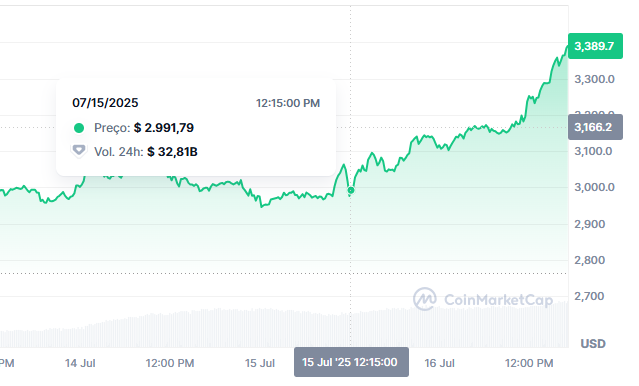The height and width of the screenshot is (386, 639).
Task: Click the 15 Jul '25 12:15:00 time label
Action: (351, 362)
